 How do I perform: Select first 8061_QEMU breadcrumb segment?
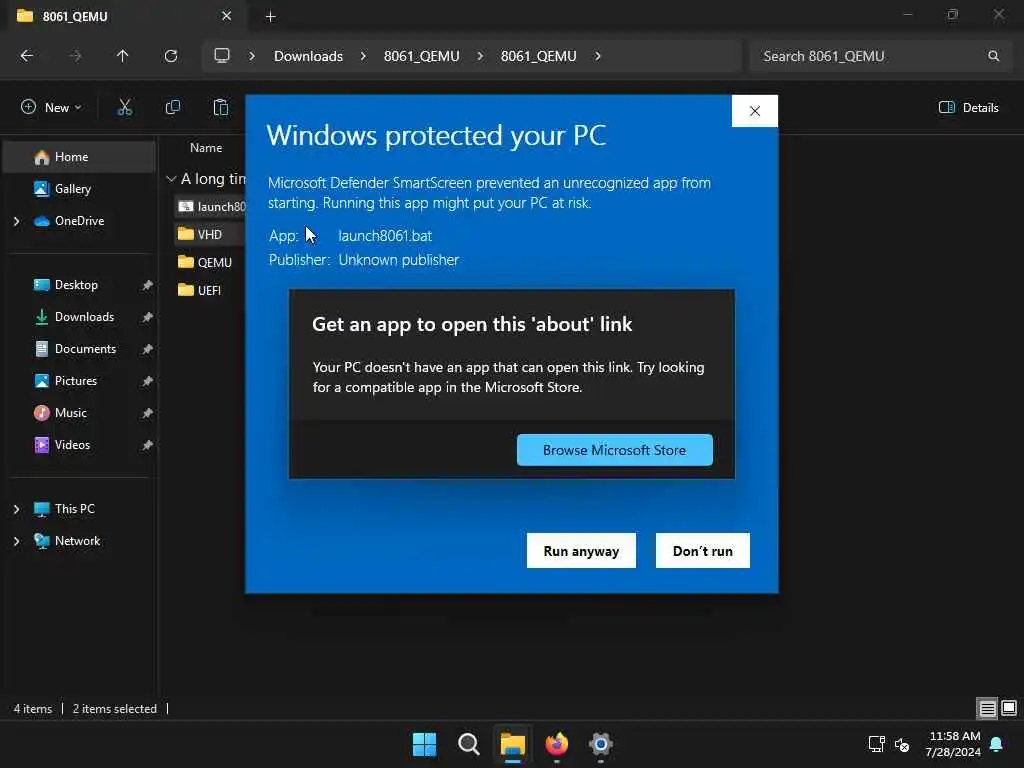click(421, 56)
